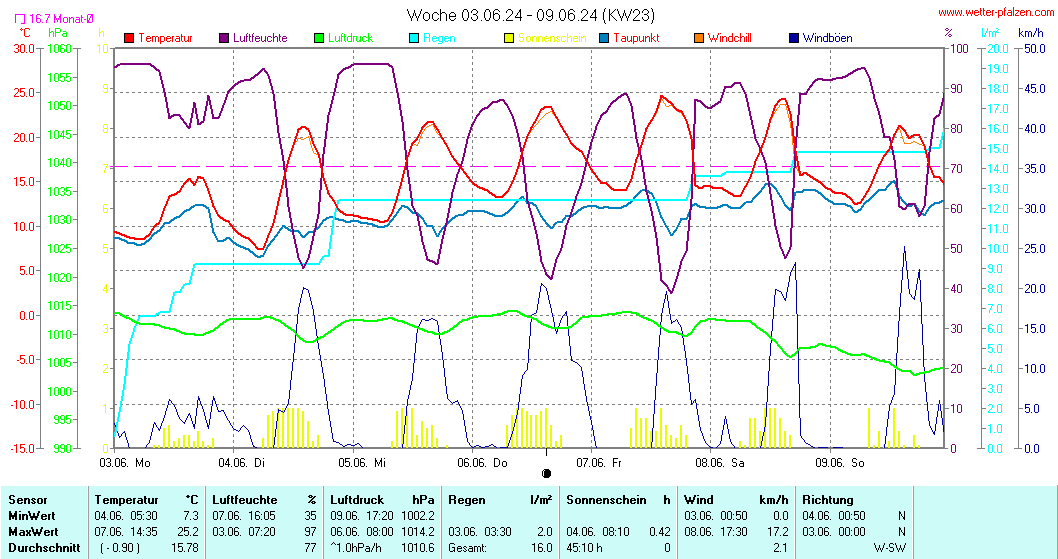Click the magenta Monat-Ø legend square

20,20
